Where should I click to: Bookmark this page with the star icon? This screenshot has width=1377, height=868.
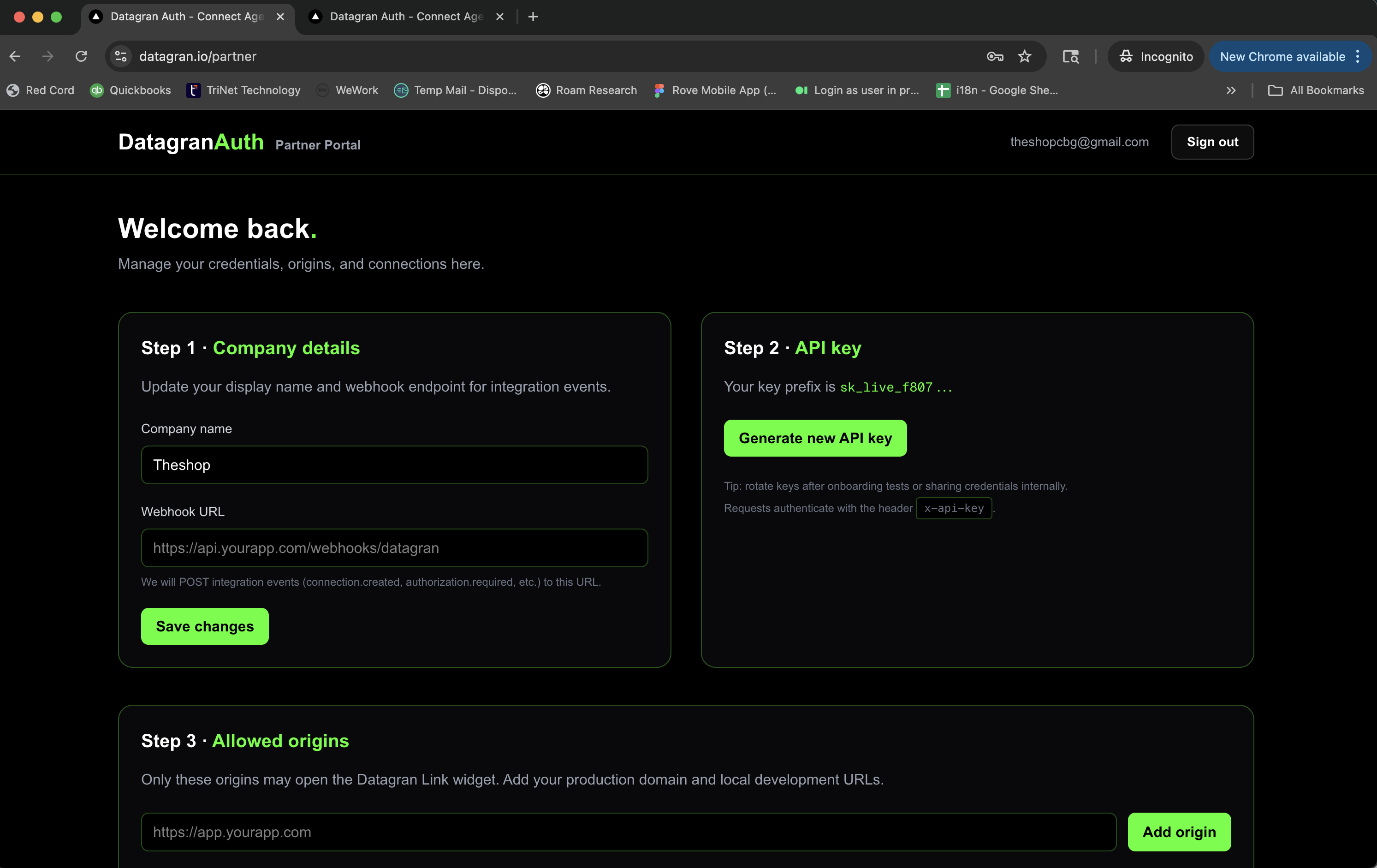pos(1024,56)
